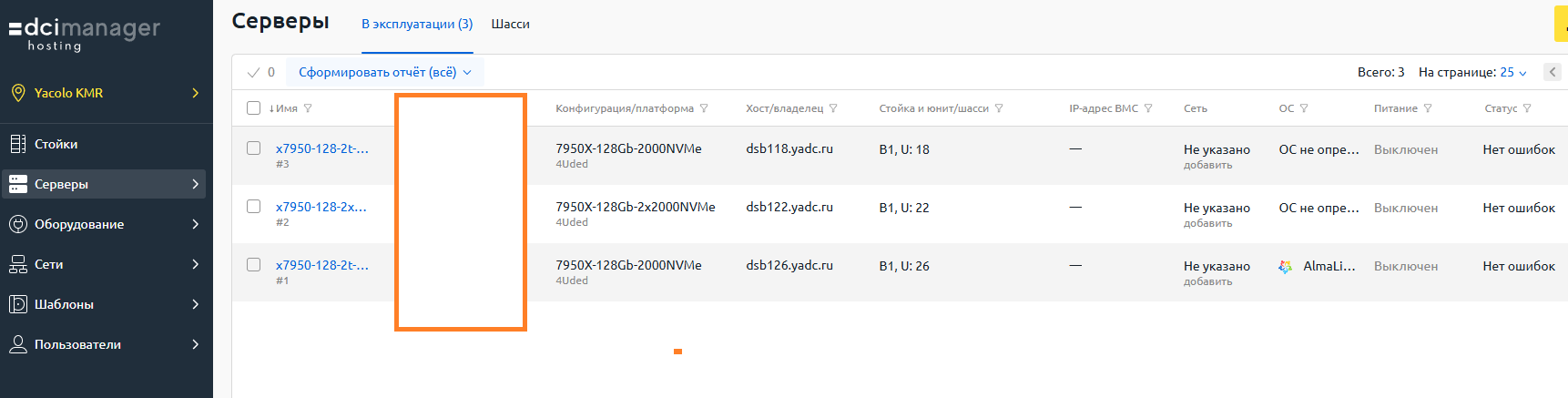Change the На странице: 25 page size

pos(1513,72)
